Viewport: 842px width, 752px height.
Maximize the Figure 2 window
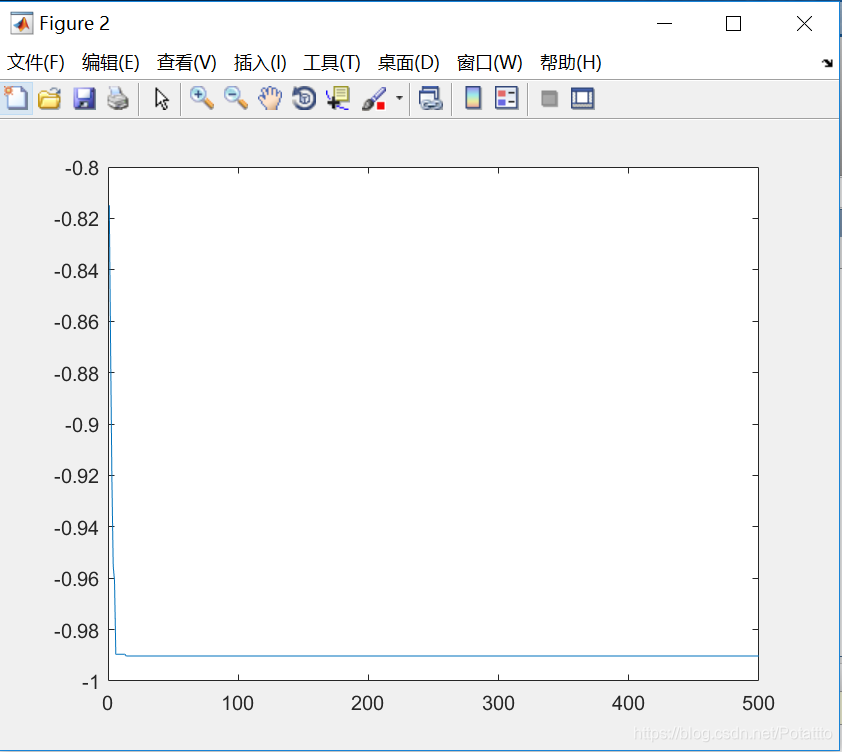pos(733,24)
